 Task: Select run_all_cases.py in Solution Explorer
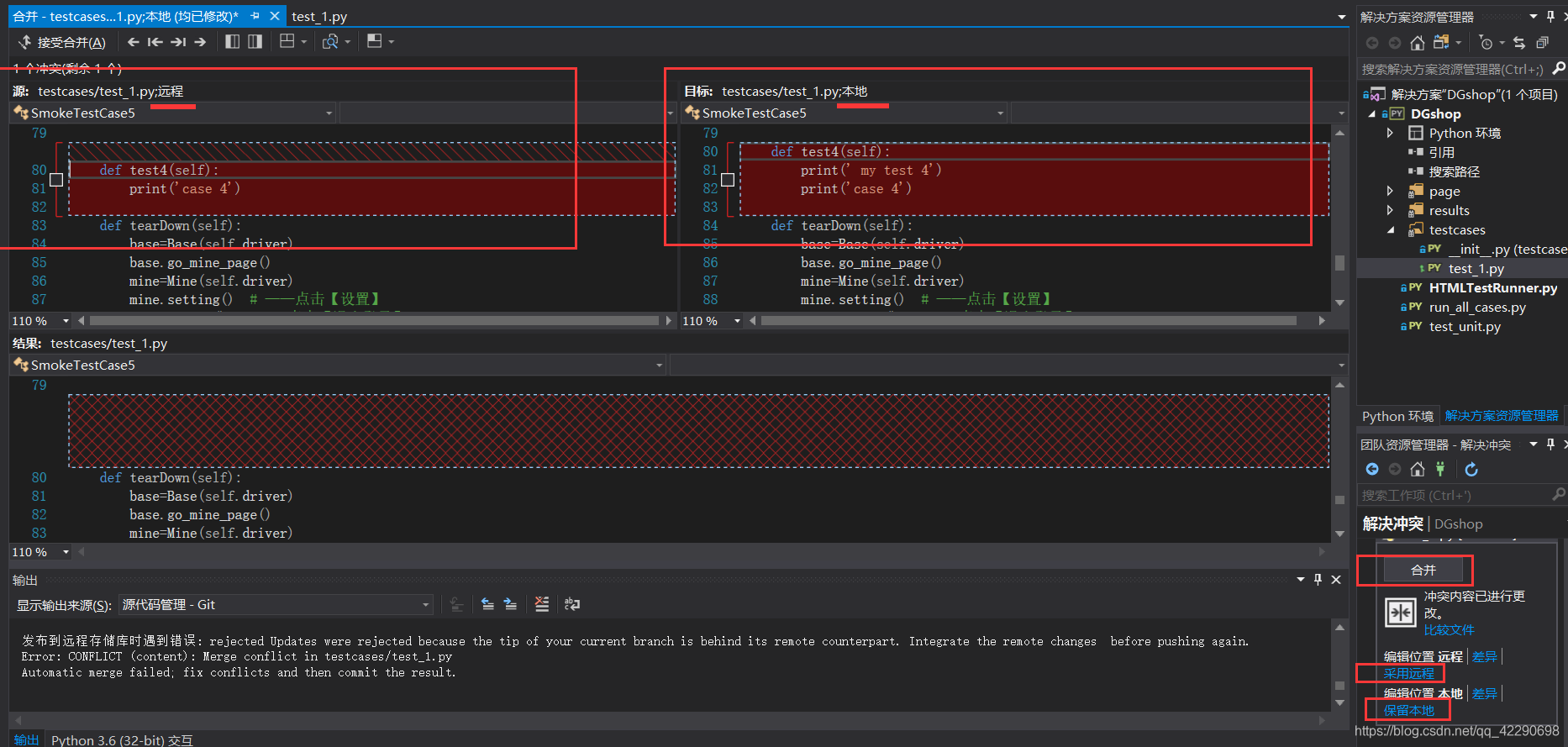coord(1477,307)
